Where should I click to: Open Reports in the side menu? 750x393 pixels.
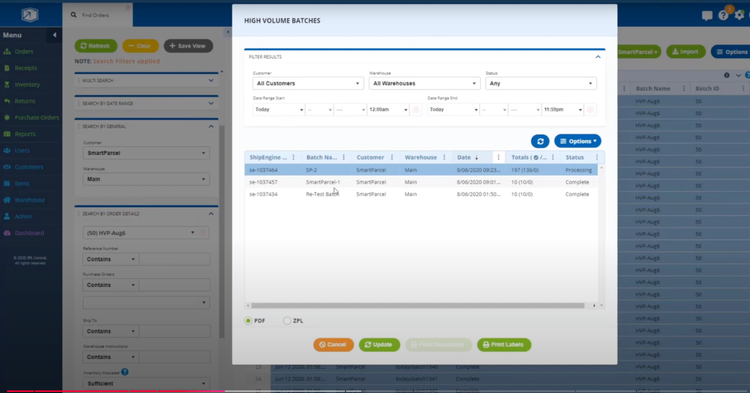(x=25, y=134)
